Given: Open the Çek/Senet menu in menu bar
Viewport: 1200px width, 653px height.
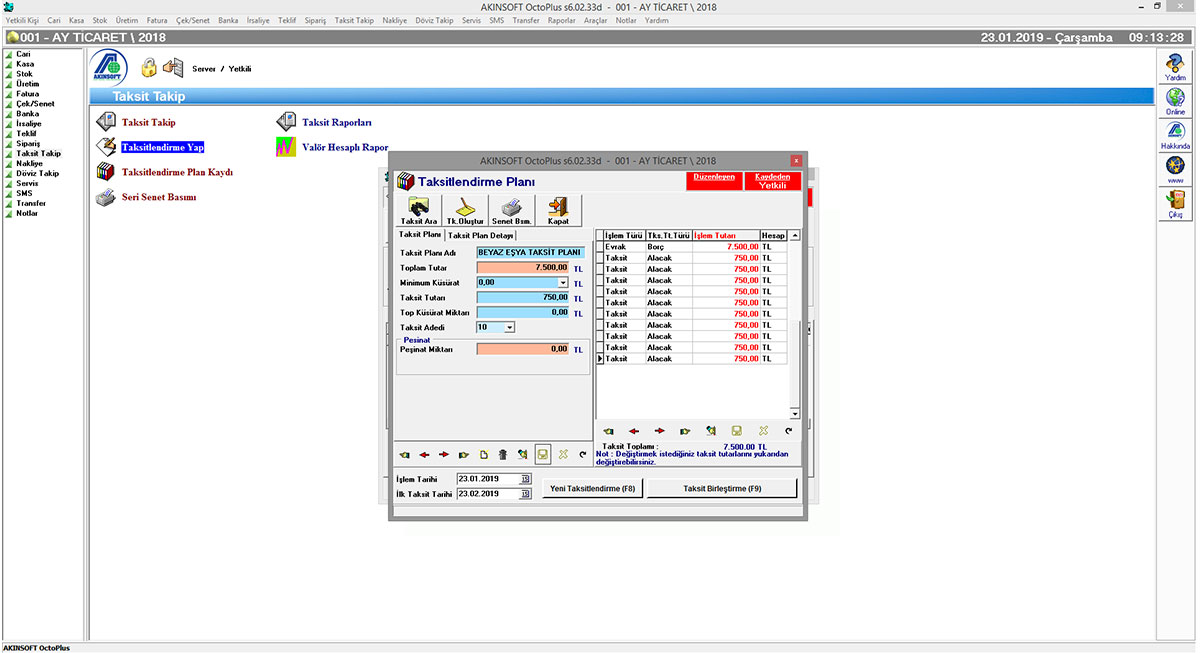Looking at the screenshot, I should click(x=192, y=20).
